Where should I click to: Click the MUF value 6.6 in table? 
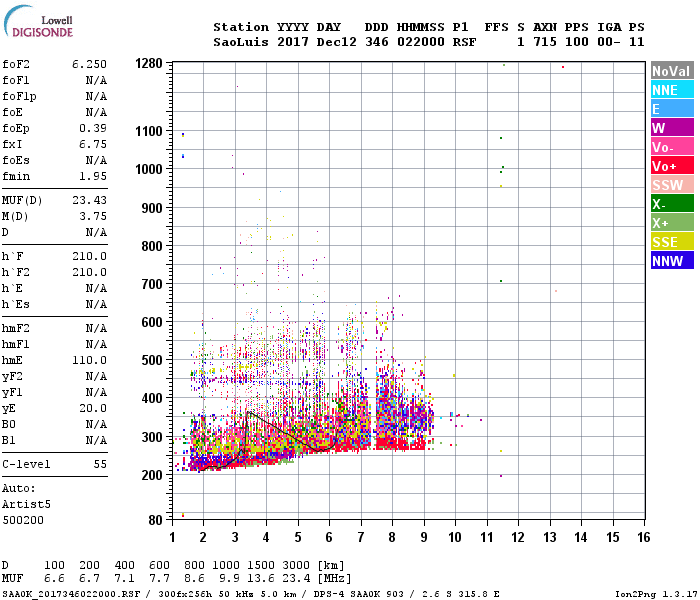[54, 579]
